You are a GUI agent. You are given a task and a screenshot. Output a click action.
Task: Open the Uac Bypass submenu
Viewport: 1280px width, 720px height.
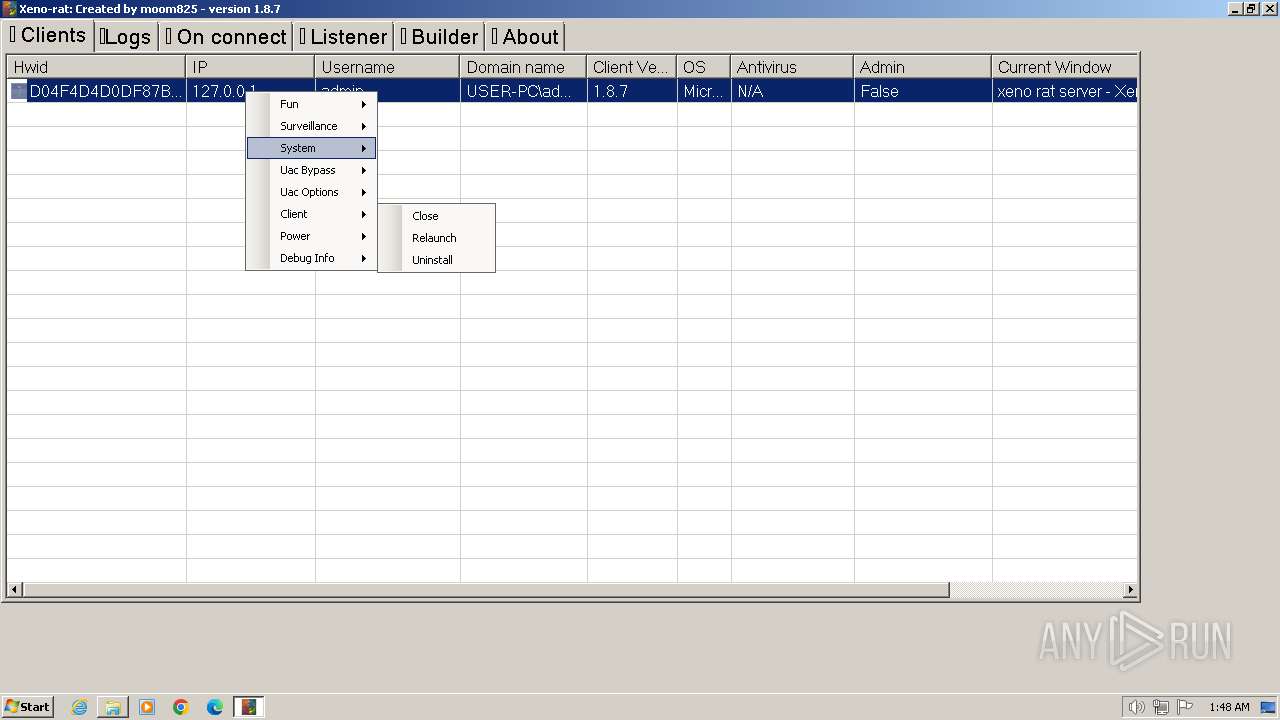tap(311, 170)
